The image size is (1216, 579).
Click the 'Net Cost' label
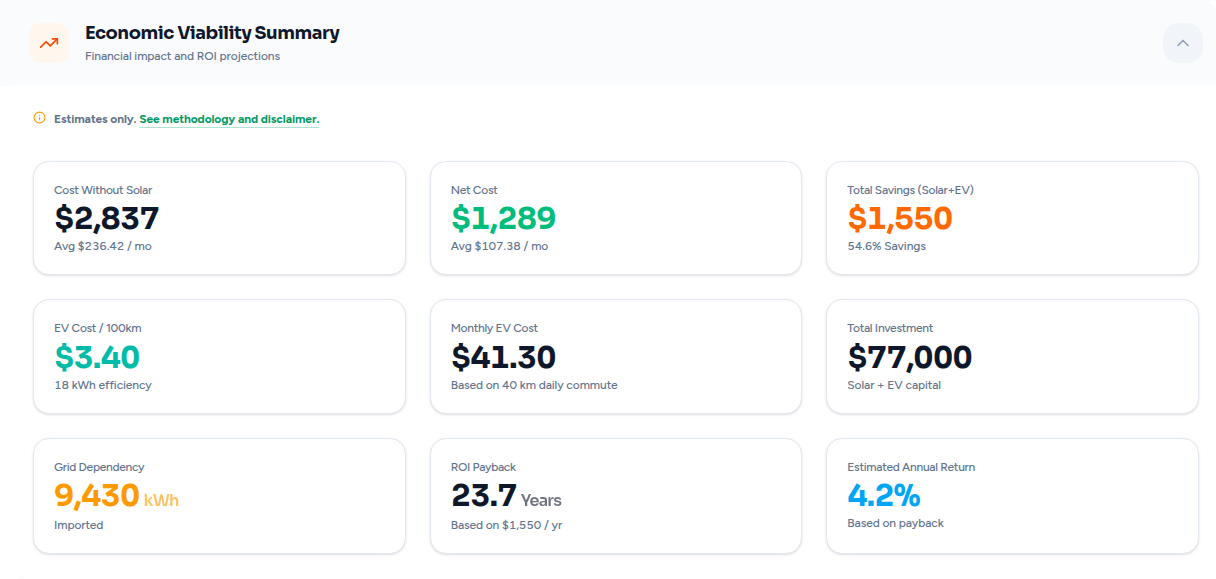474,190
